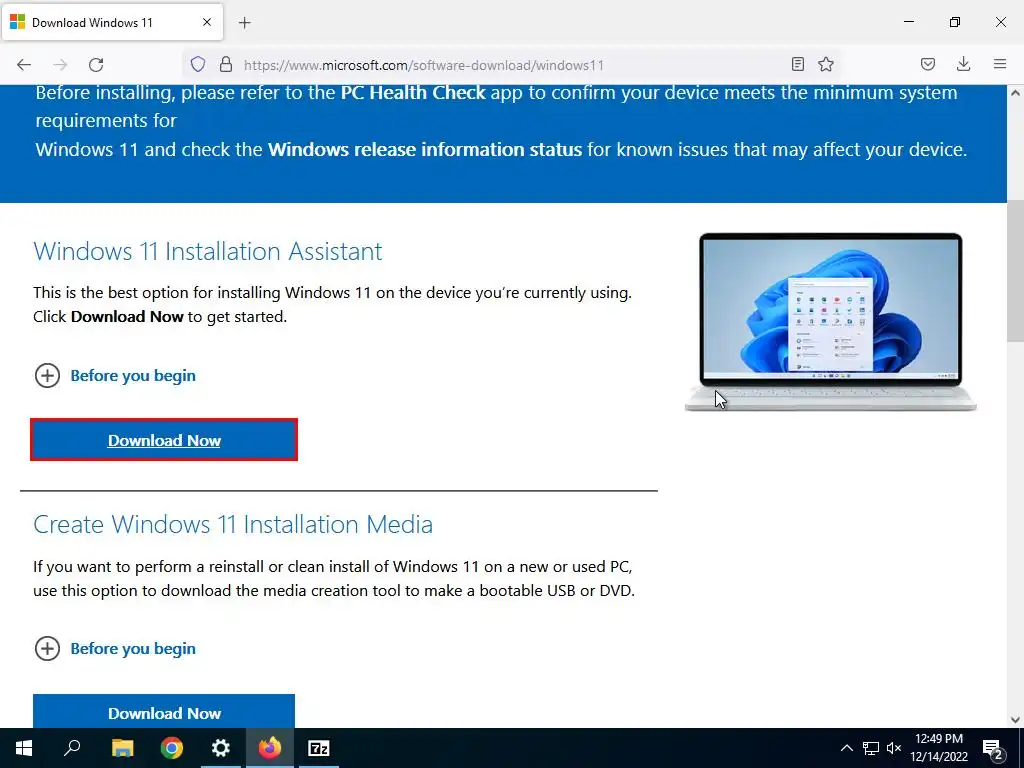Launch Google Chrome from taskbar

(x=172, y=748)
